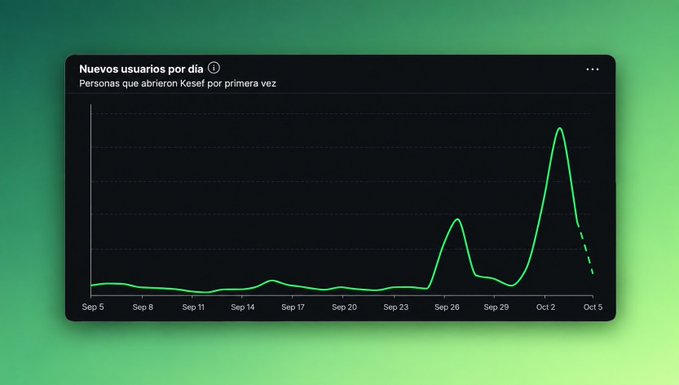Open the three-dot options menu

click(592, 69)
